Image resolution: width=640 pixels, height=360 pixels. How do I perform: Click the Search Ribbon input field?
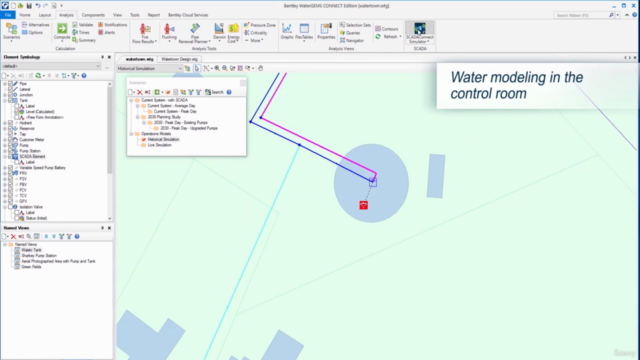[x=581, y=15]
